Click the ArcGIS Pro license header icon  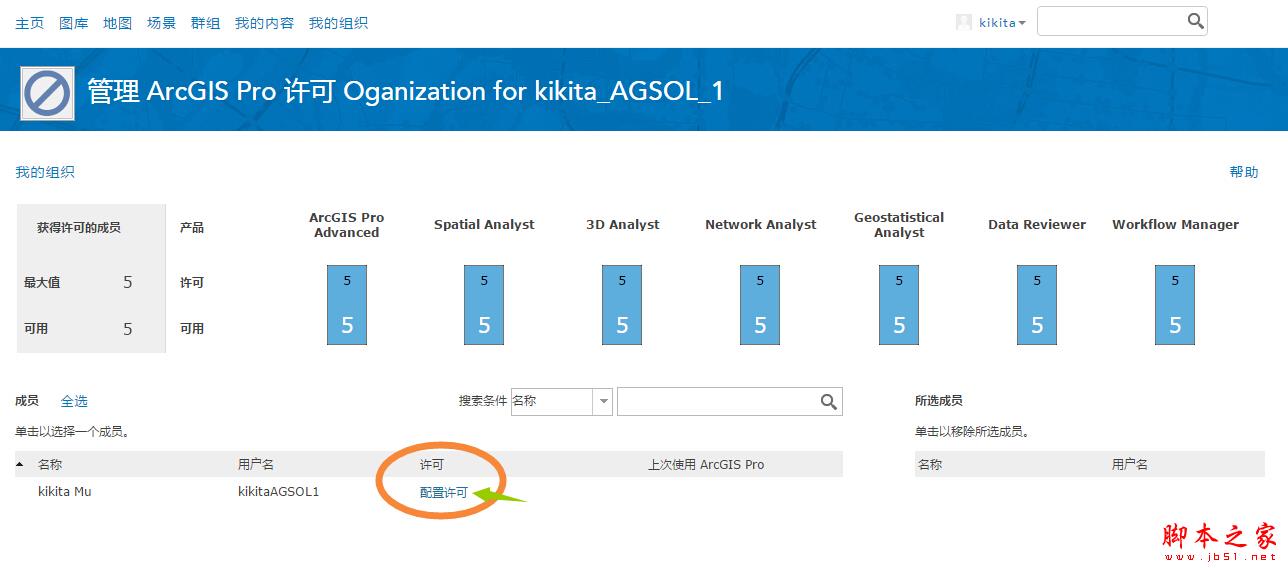pos(47,92)
